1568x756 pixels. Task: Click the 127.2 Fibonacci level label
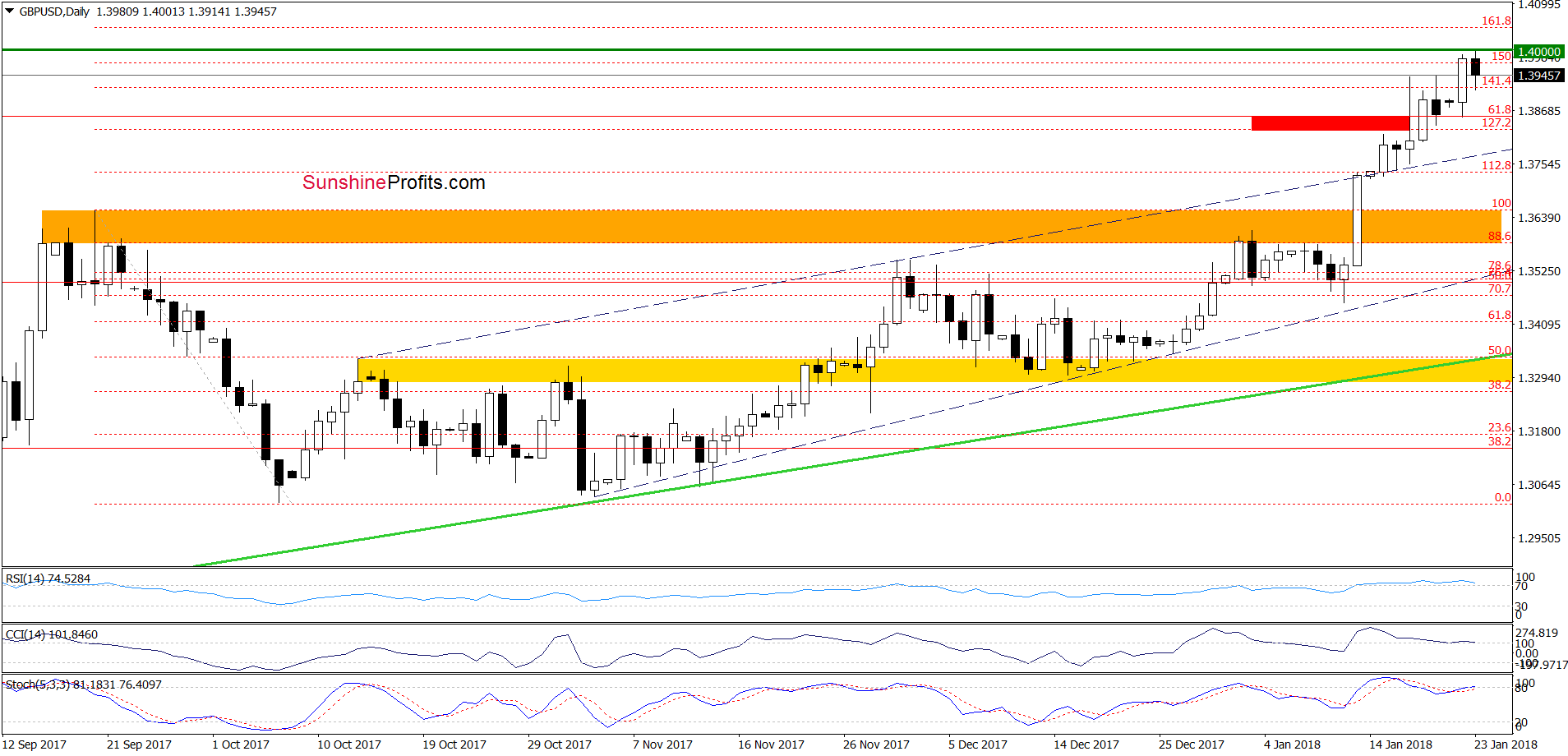[1497, 122]
